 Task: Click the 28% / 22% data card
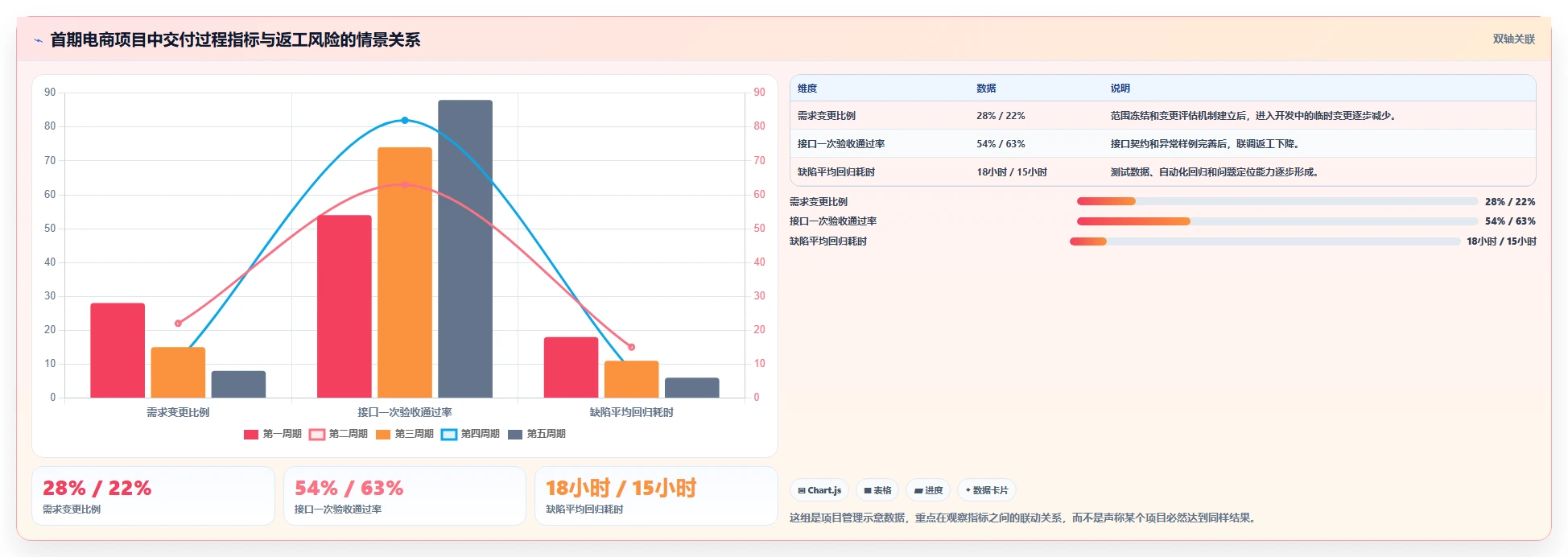pyautogui.click(x=153, y=496)
